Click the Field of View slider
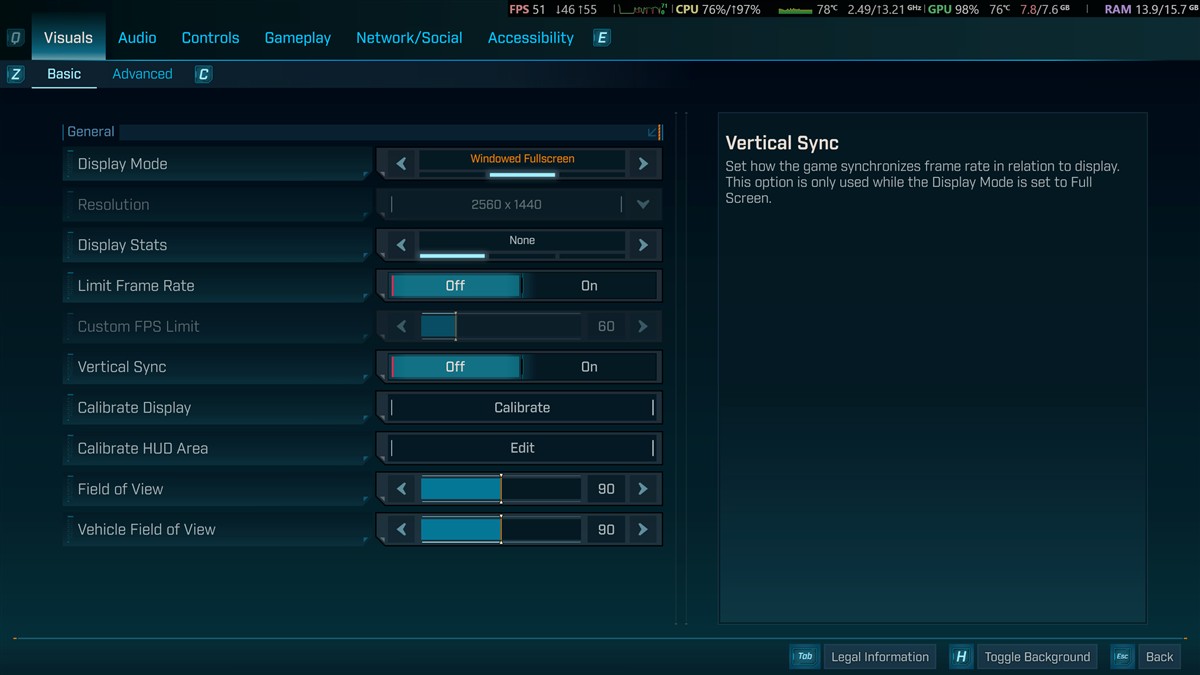 coord(500,489)
